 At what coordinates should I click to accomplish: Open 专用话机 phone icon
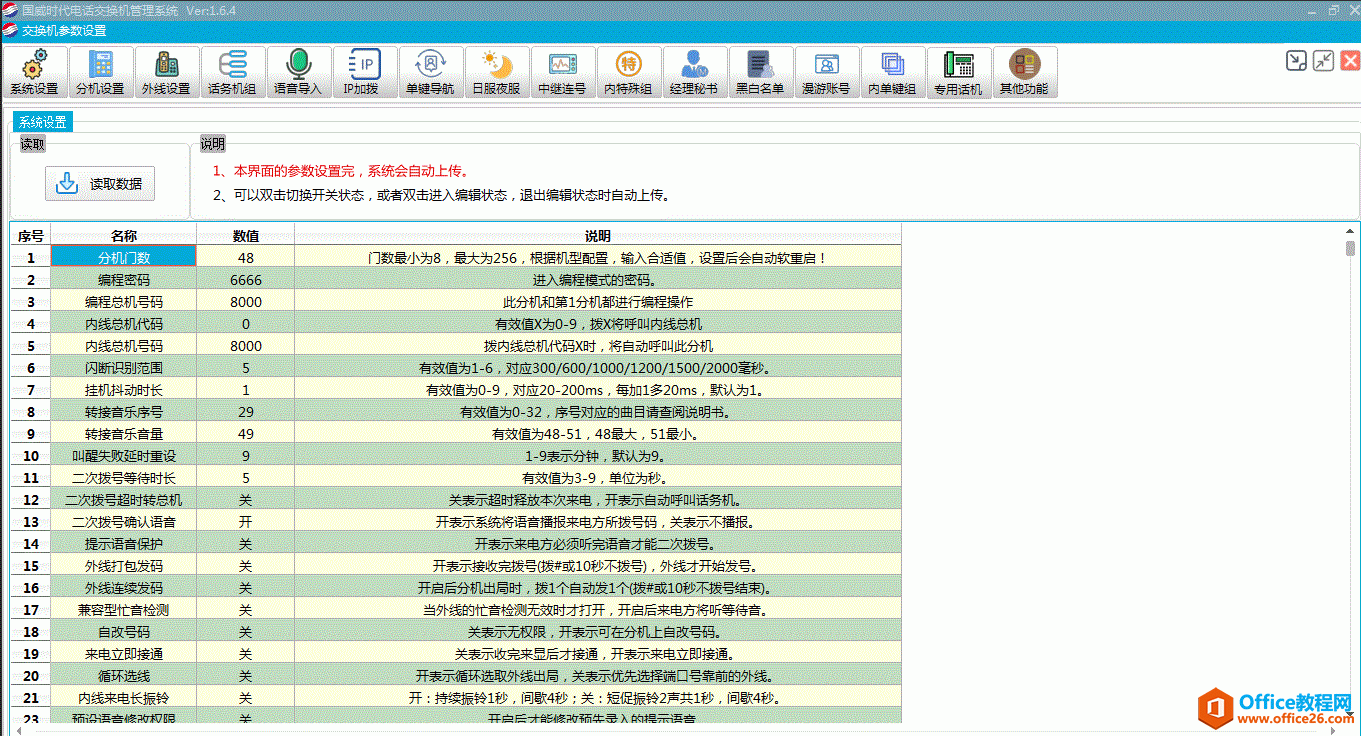pos(958,73)
